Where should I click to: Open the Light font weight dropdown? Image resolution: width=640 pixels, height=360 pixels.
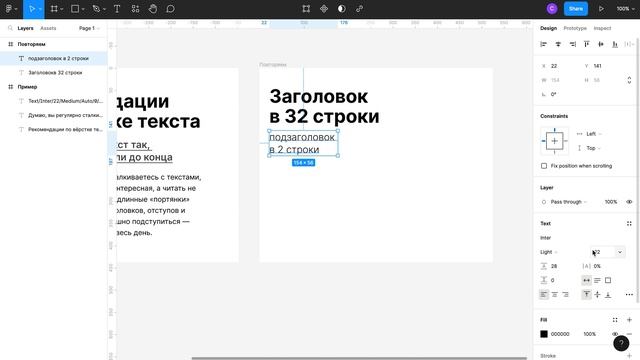coord(549,252)
